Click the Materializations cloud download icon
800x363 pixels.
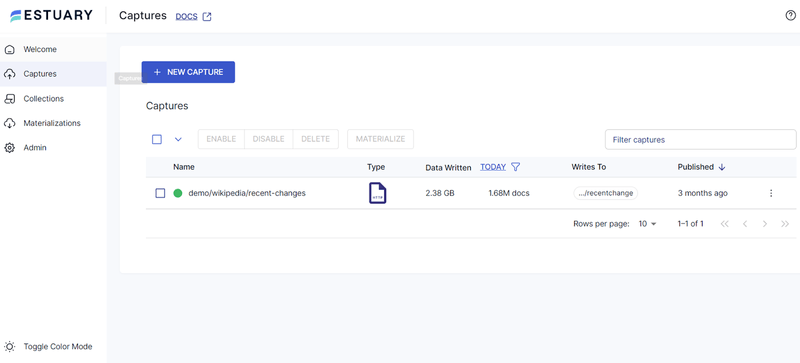[x=9, y=123]
